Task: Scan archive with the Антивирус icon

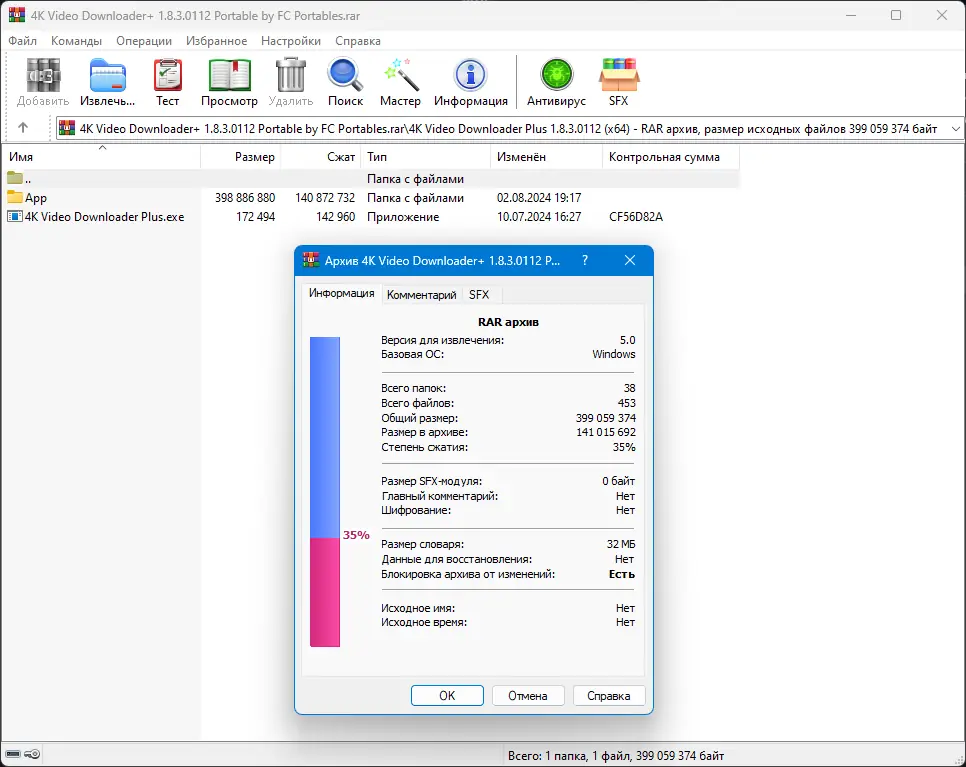Action: [556, 80]
